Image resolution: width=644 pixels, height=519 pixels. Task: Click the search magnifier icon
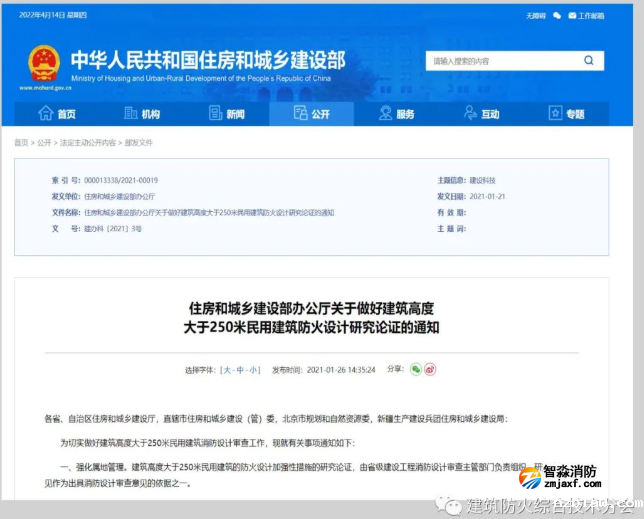point(592,61)
